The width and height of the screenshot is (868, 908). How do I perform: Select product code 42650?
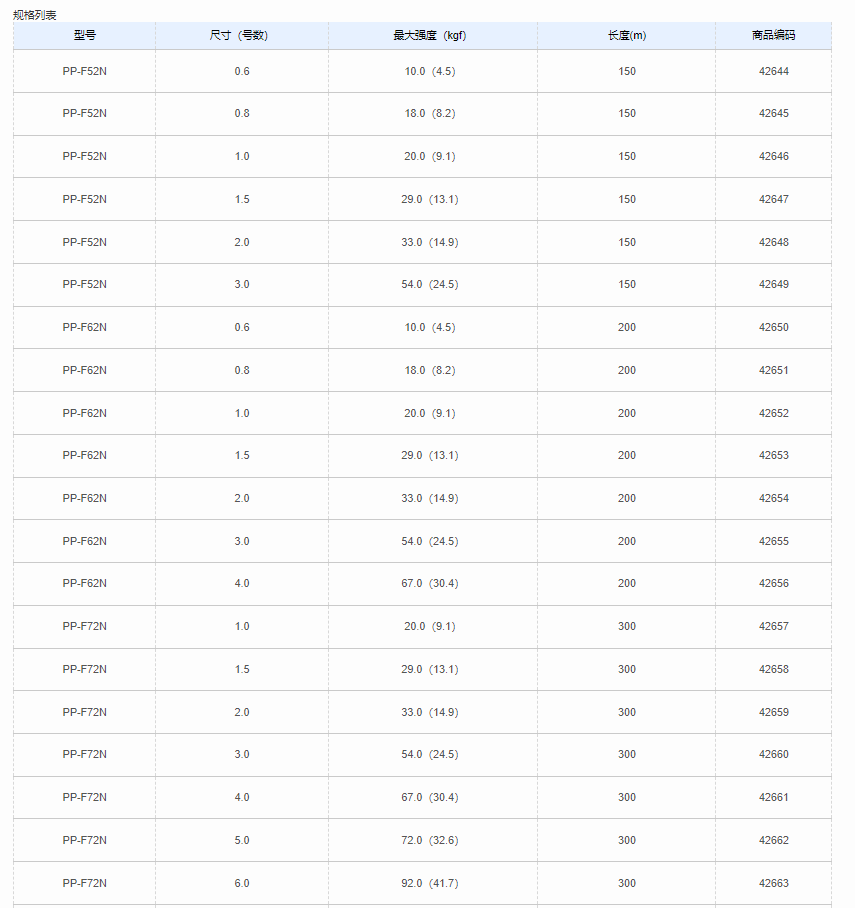[x=774, y=327]
